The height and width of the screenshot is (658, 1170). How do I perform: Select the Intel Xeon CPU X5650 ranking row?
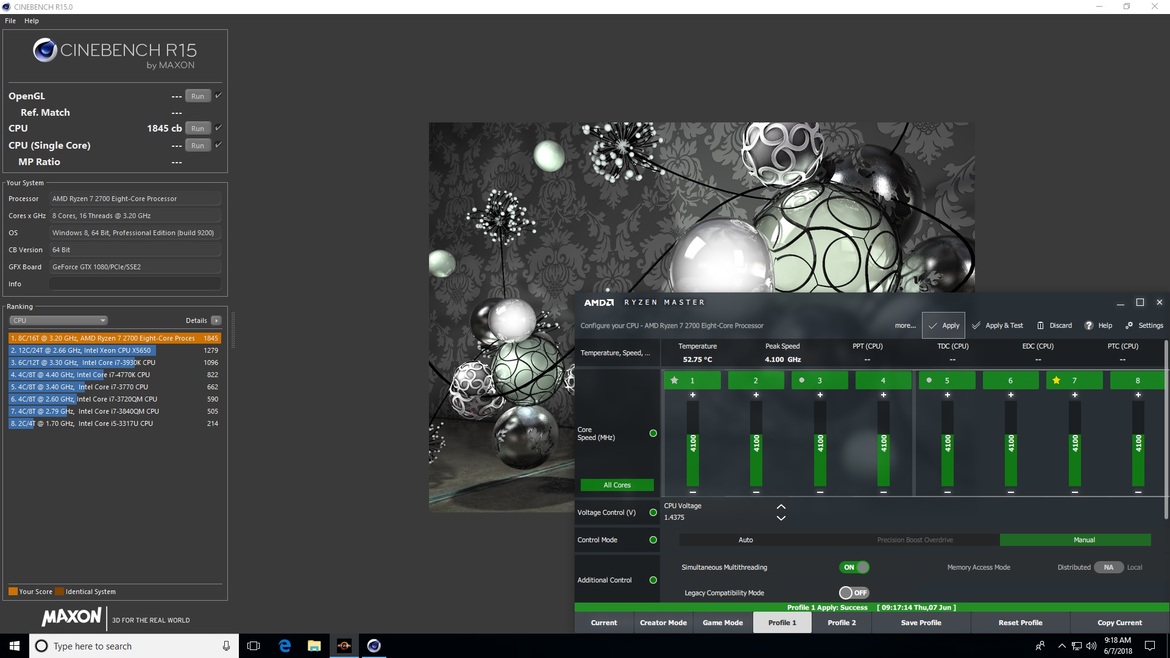coord(114,350)
